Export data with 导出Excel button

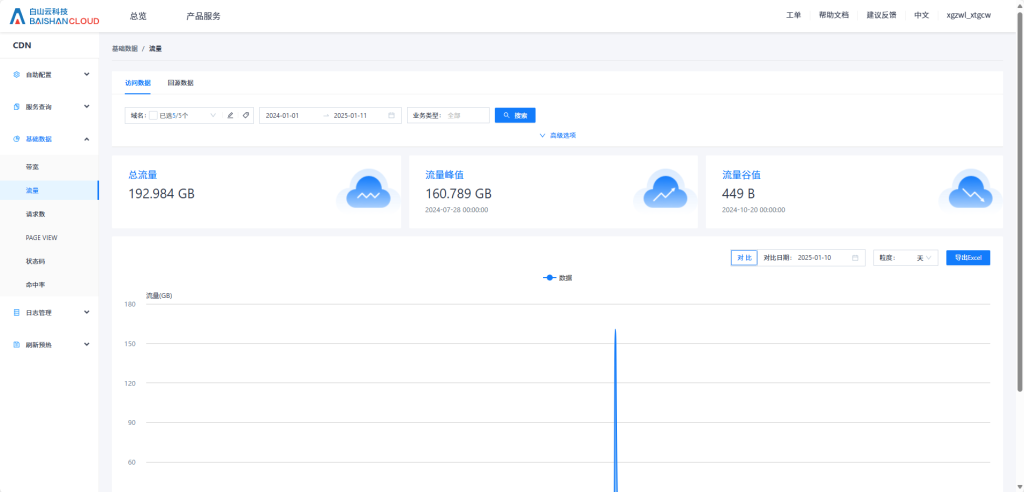pyautogui.click(x=967, y=258)
